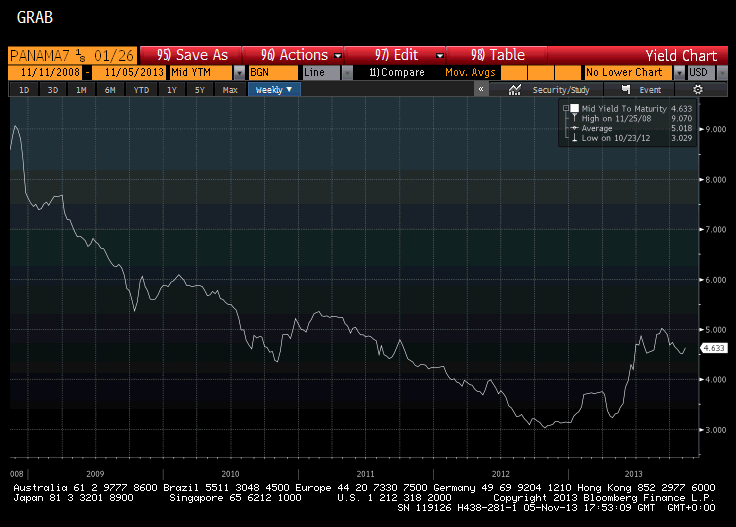Select the 3D range tab
This screenshot has width=736, height=527.
53,90
